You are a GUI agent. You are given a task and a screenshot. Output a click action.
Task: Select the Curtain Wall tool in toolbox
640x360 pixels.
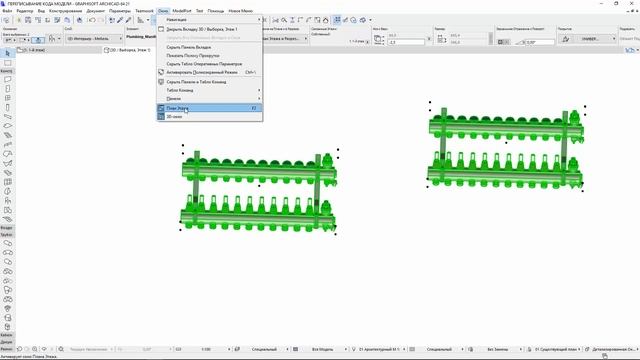click(7, 182)
